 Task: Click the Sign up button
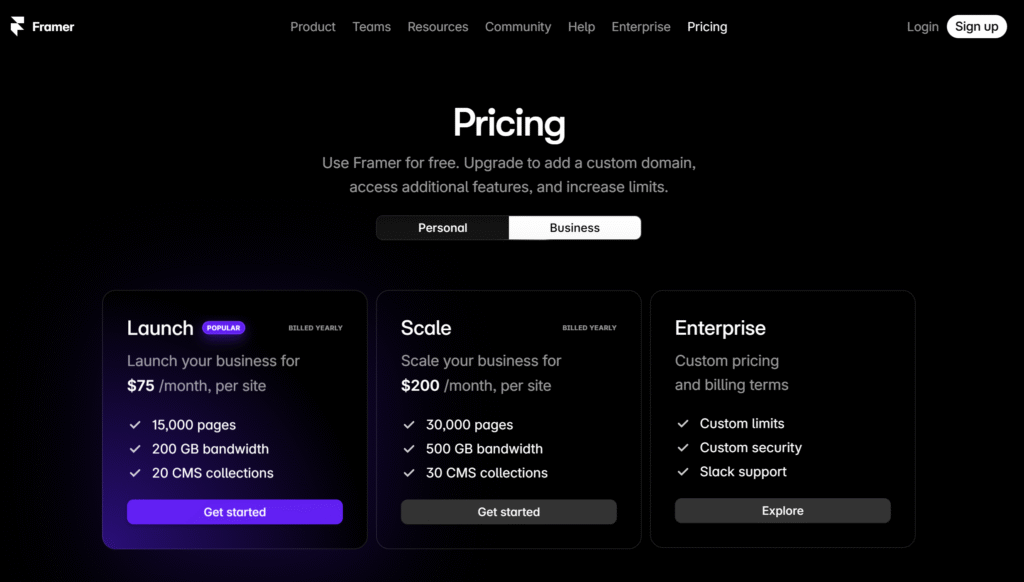pos(976,27)
